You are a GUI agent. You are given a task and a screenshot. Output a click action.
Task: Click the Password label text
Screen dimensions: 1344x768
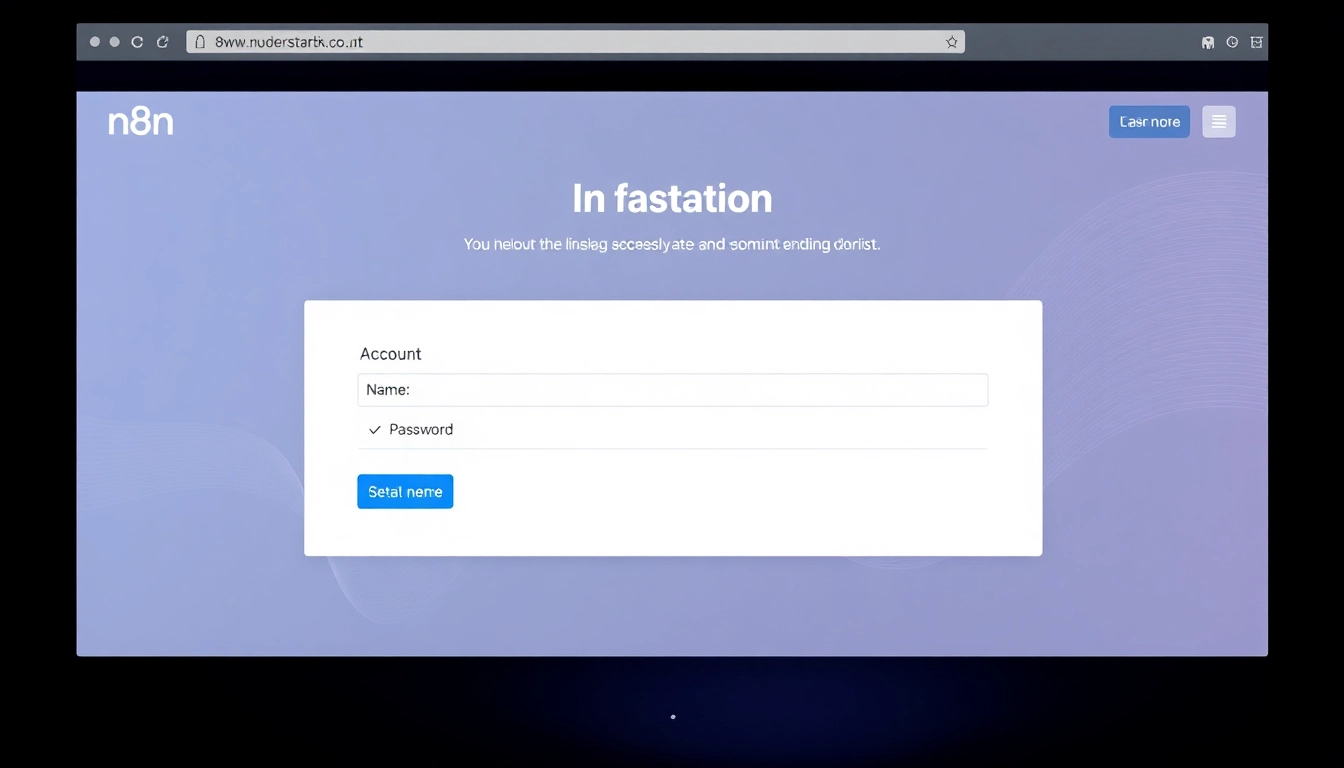pos(421,430)
